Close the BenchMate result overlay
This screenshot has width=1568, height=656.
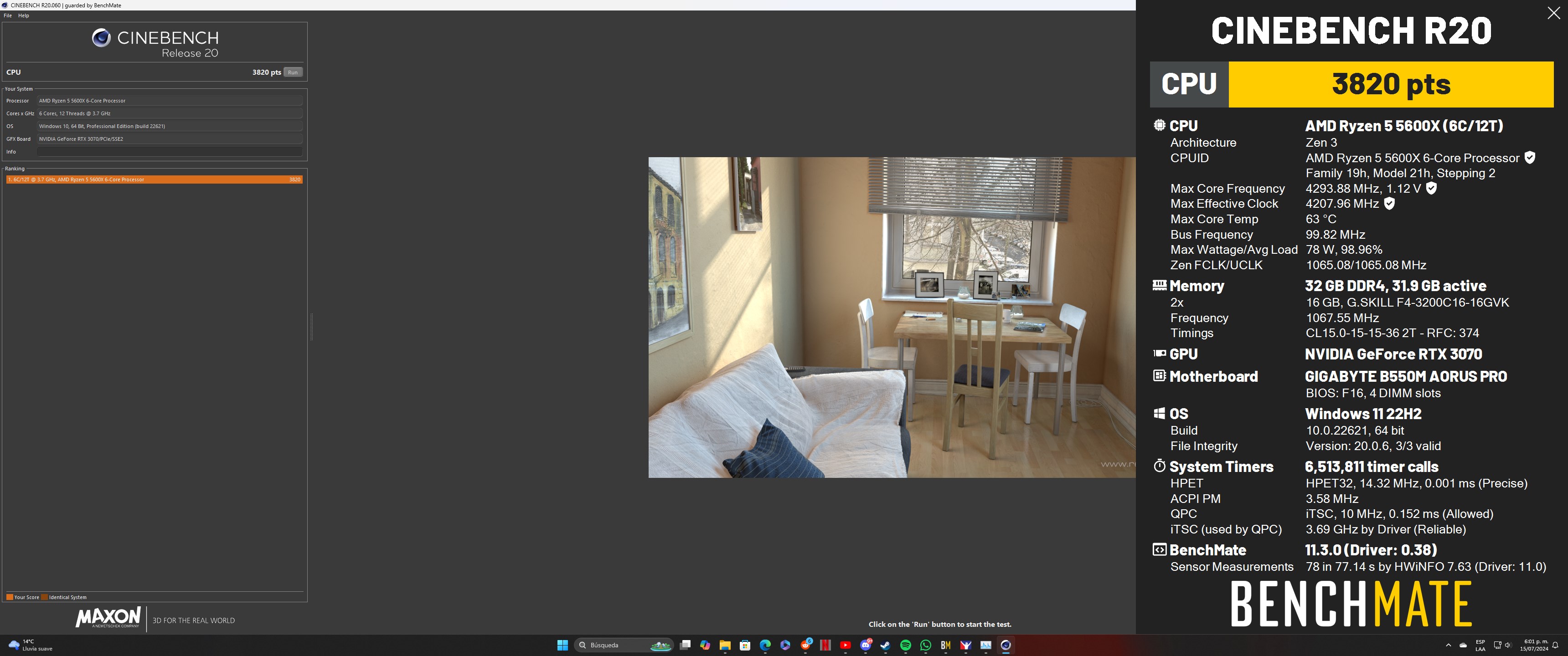[1553, 13]
